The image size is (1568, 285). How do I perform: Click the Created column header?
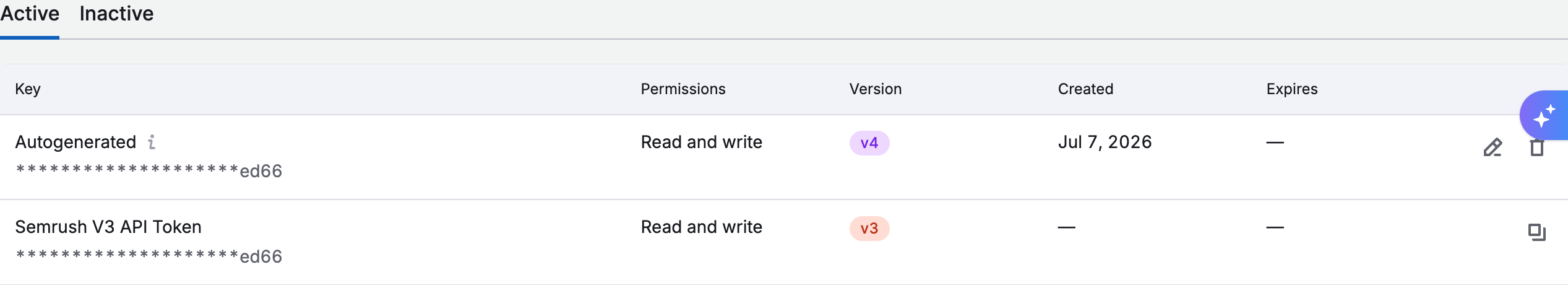1086,89
